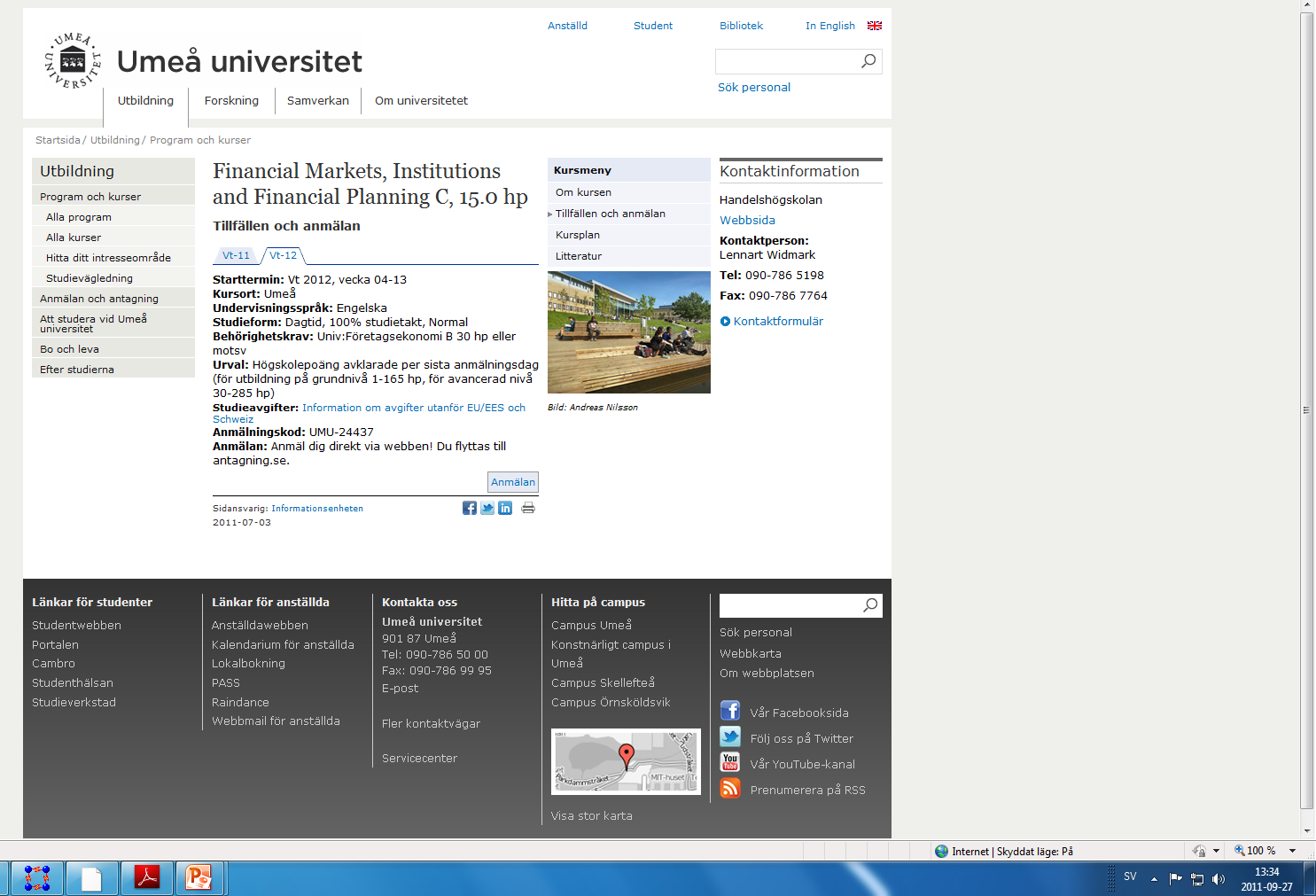Open Studentwebben footer link
Screen dimensions: 1316x896
pos(76,626)
